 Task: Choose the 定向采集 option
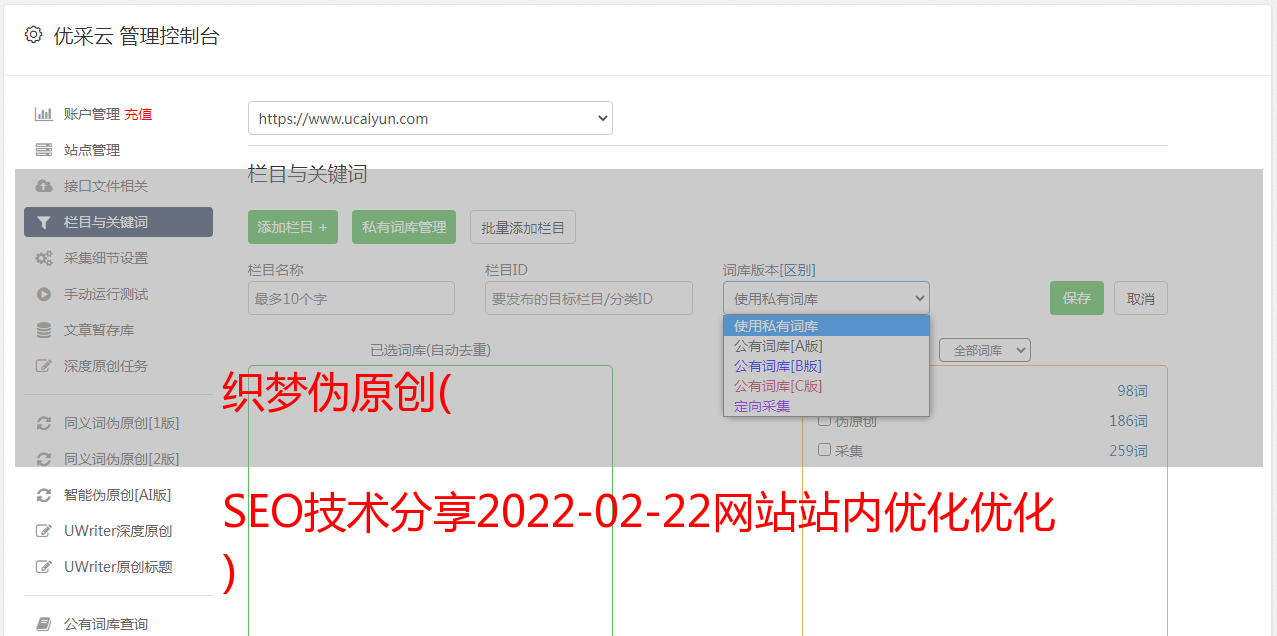tap(826, 406)
